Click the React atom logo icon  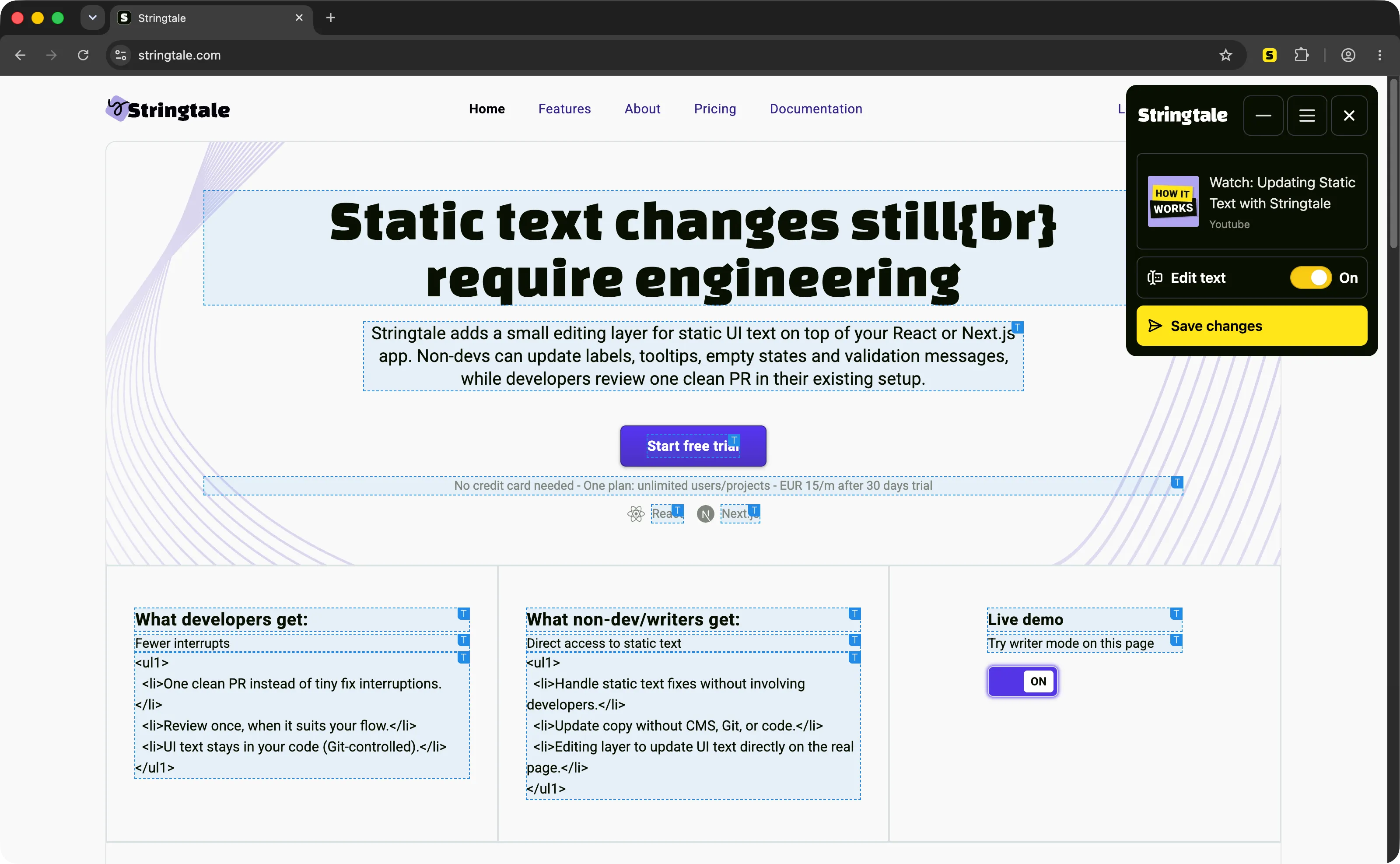(636, 514)
